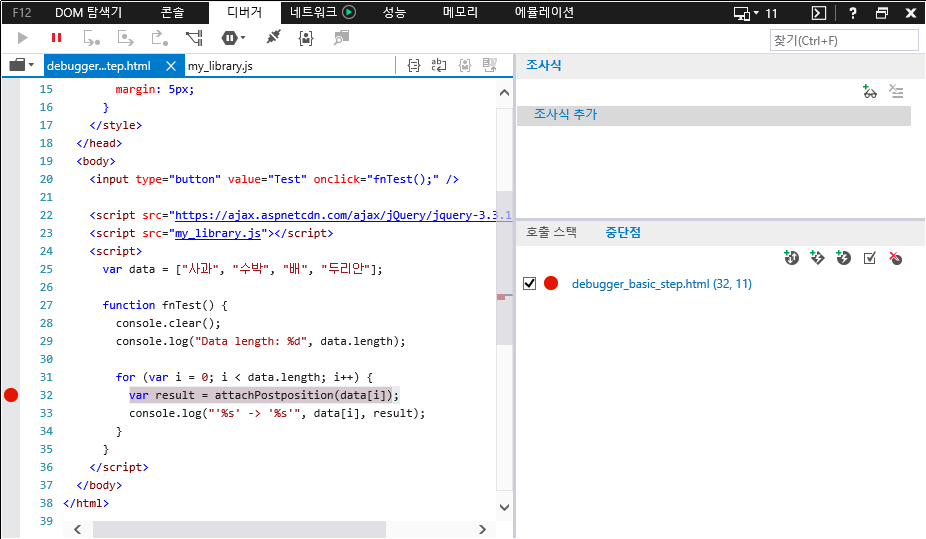The width and height of the screenshot is (926, 539).
Task: Click the undock window icon
Action: [x=882, y=13]
